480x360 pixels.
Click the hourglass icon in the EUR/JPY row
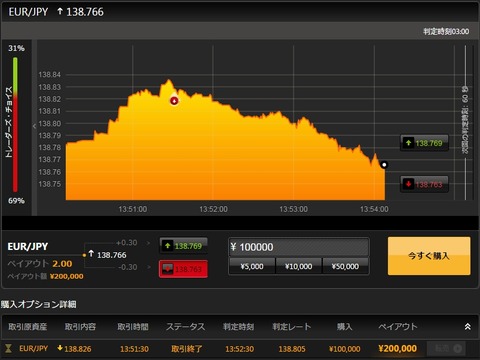point(9,349)
